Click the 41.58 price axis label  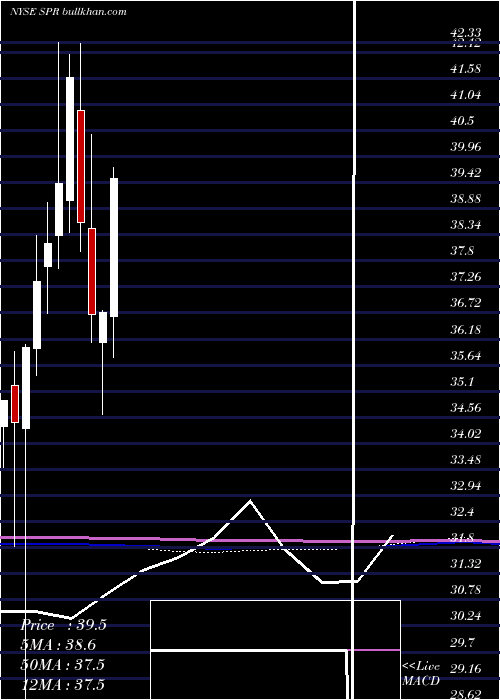tap(466, 69)
